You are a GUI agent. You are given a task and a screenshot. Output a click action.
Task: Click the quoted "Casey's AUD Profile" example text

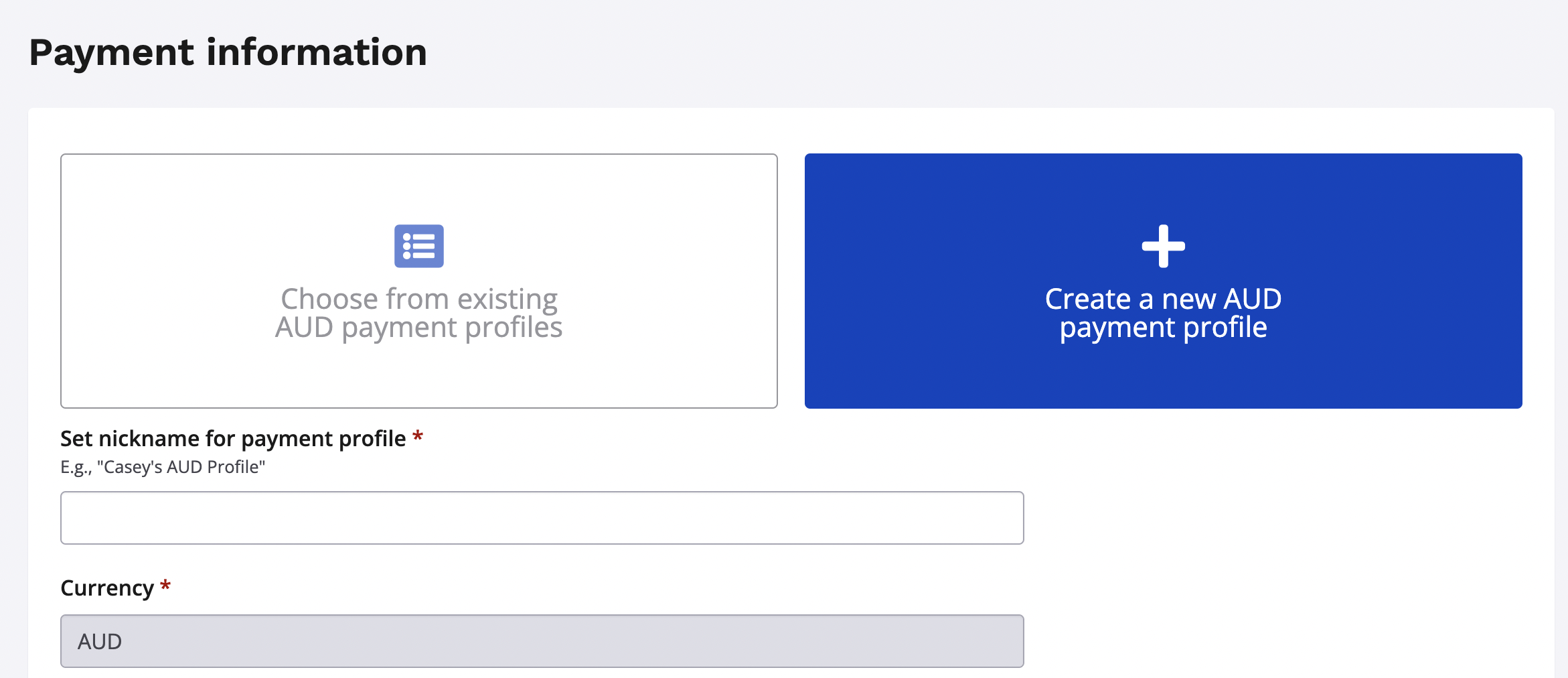coord(181,467)
